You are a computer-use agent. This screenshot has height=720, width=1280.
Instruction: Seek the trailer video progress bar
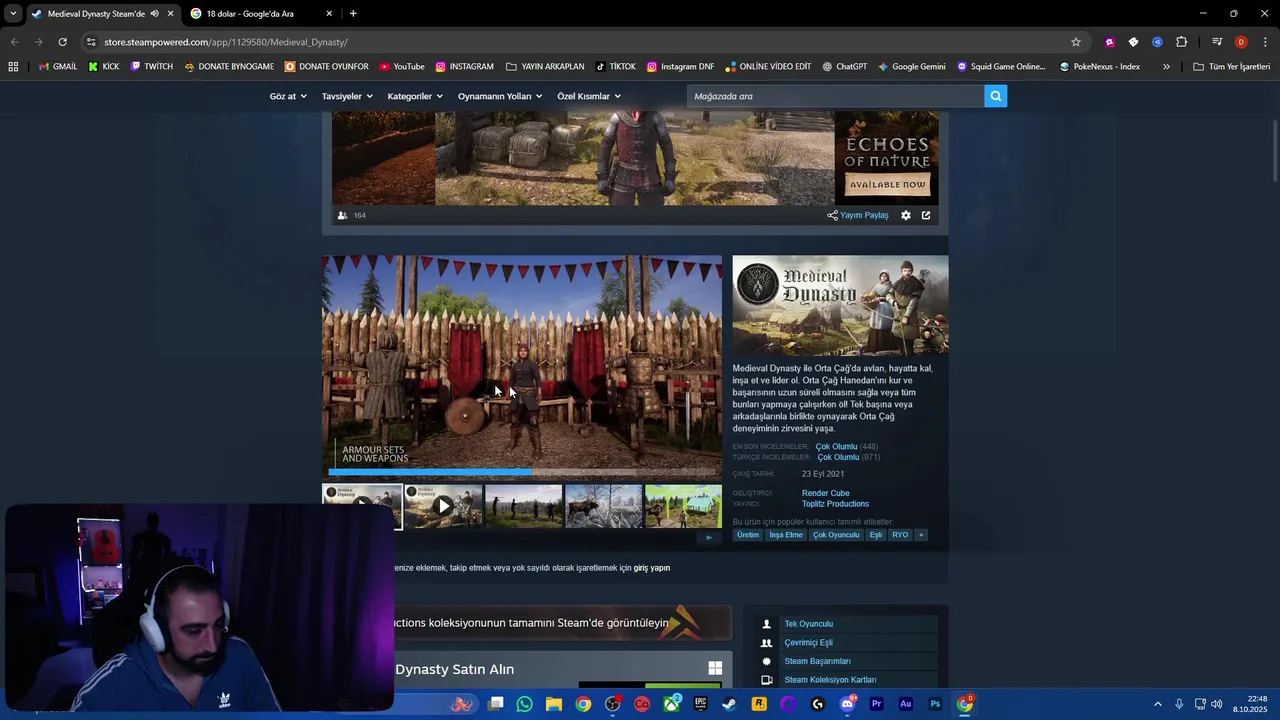click(521, 471)
